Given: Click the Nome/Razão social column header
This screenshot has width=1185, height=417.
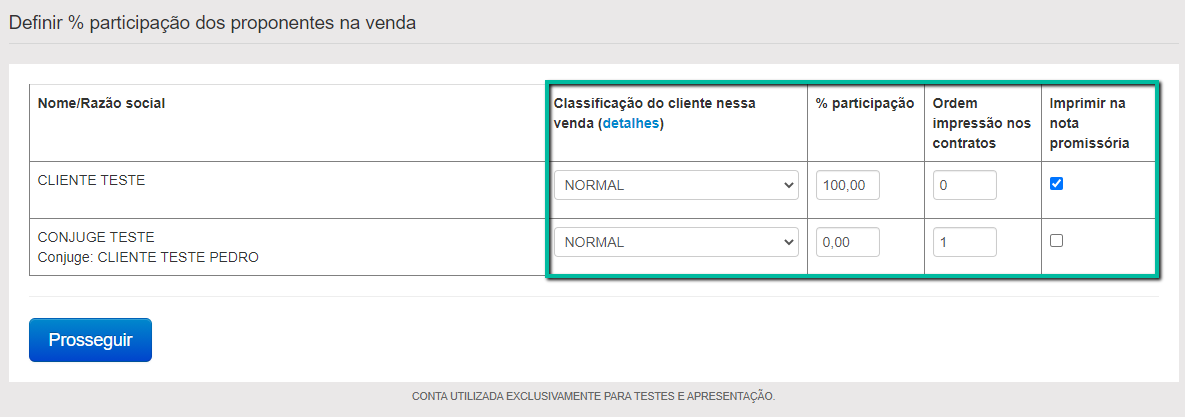Looking at the screenshot, I should coord(101,103).
